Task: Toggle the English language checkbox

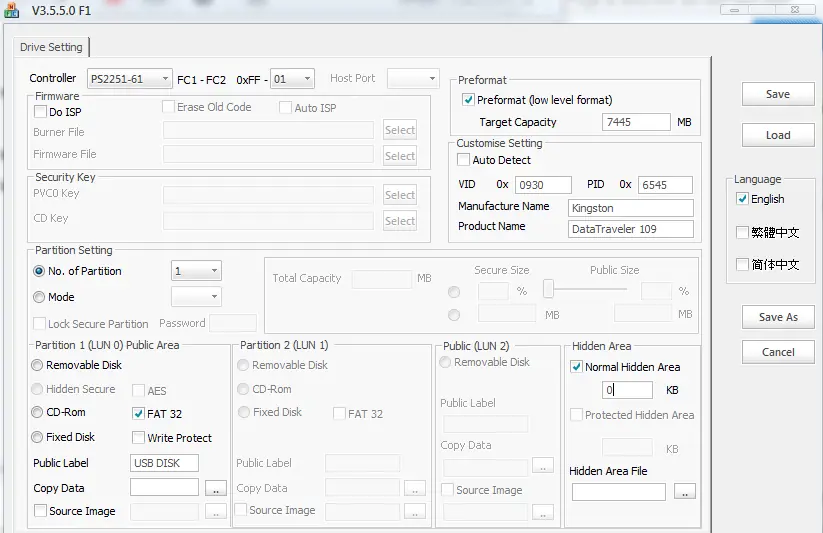Action: (x=742, y=199)
